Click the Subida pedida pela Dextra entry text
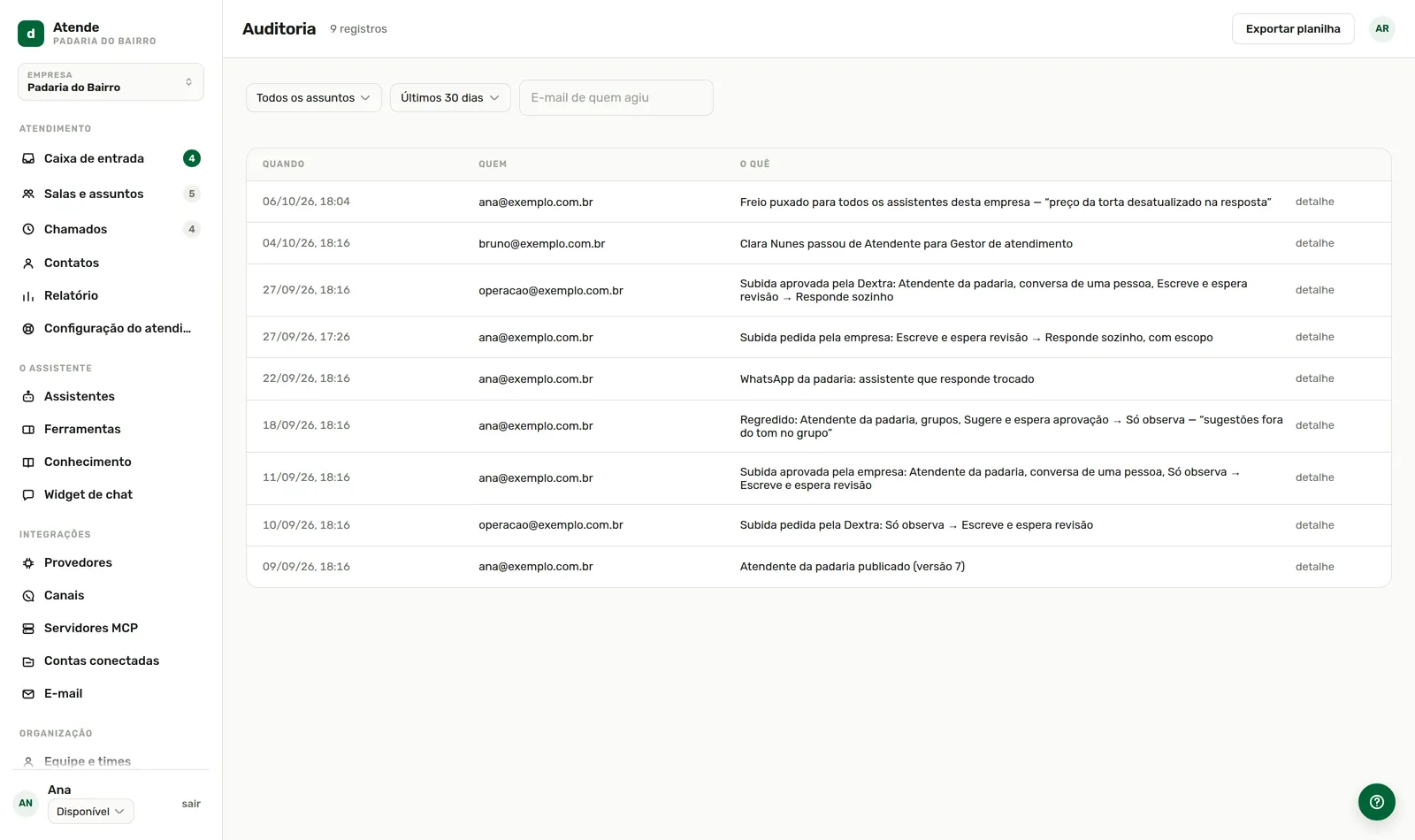The width and height of the screenshot is (1415, 840). 916,525
